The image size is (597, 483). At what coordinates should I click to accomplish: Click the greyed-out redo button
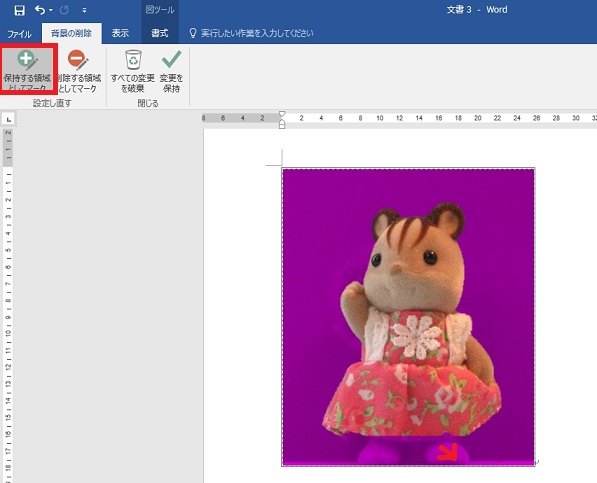pos(64,10)
